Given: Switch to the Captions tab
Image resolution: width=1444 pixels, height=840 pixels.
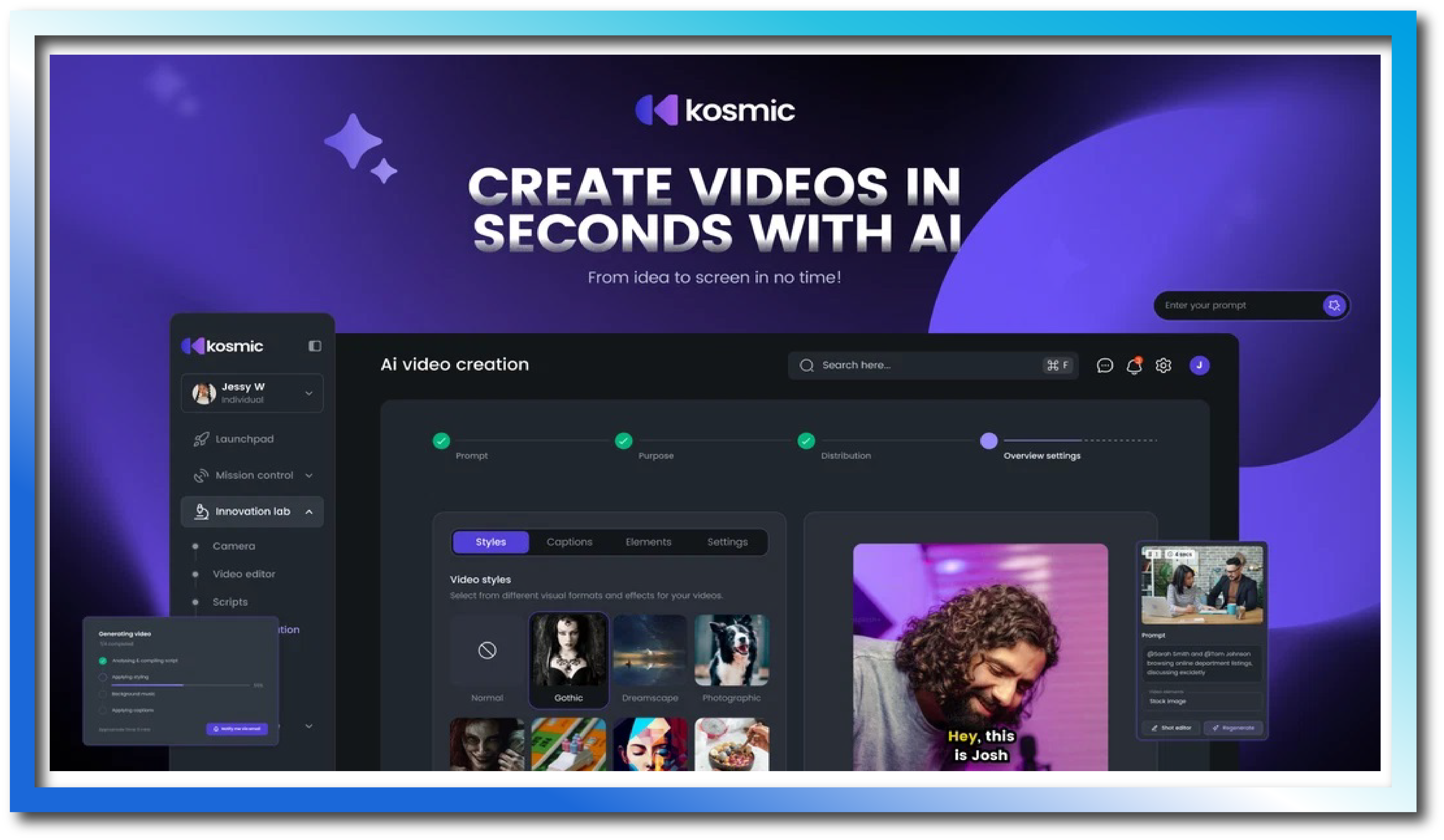Looking at the screenshot, I should [569, 541].
